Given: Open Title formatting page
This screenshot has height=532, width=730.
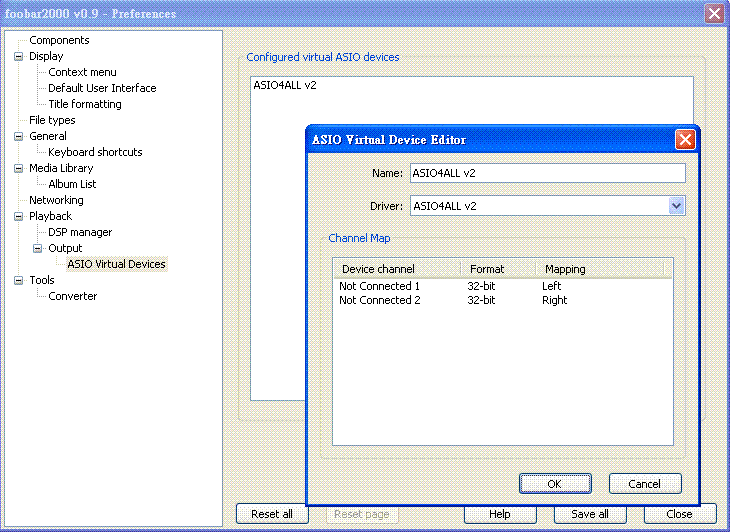Looking at the screenshot, I should pos(85,104).
